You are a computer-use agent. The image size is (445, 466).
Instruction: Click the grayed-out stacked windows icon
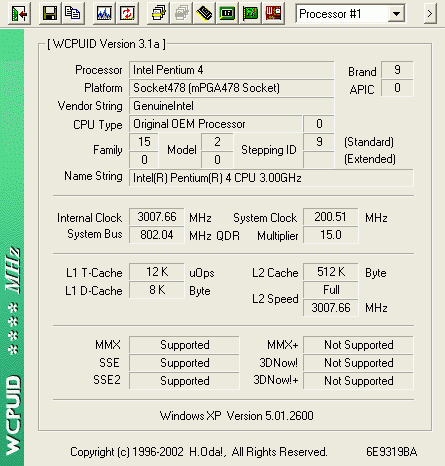(181, 14)
